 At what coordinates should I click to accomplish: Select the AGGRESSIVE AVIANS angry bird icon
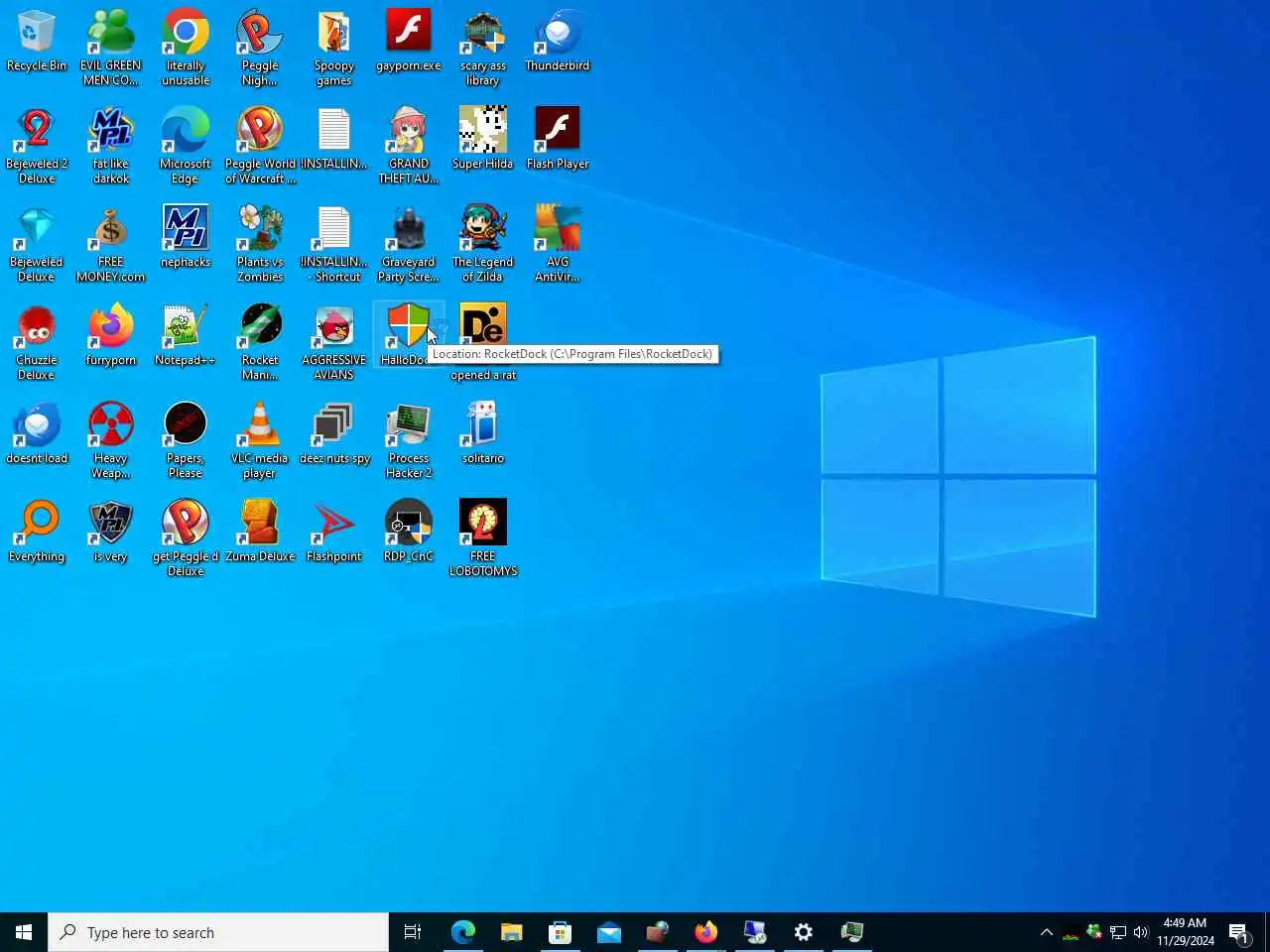point(334,342)
